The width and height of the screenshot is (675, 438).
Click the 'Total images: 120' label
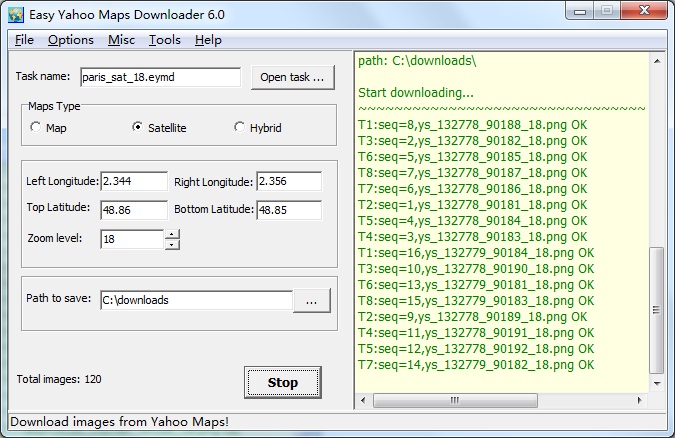59,379
